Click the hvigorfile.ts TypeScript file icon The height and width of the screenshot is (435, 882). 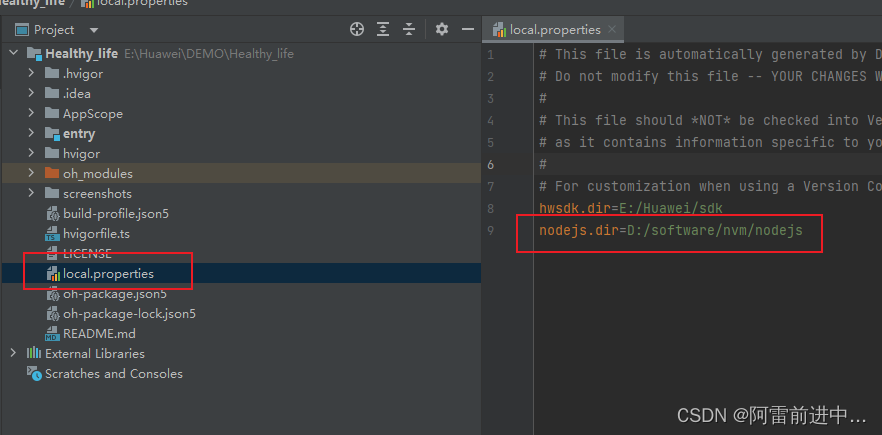(x=52, y=234)
